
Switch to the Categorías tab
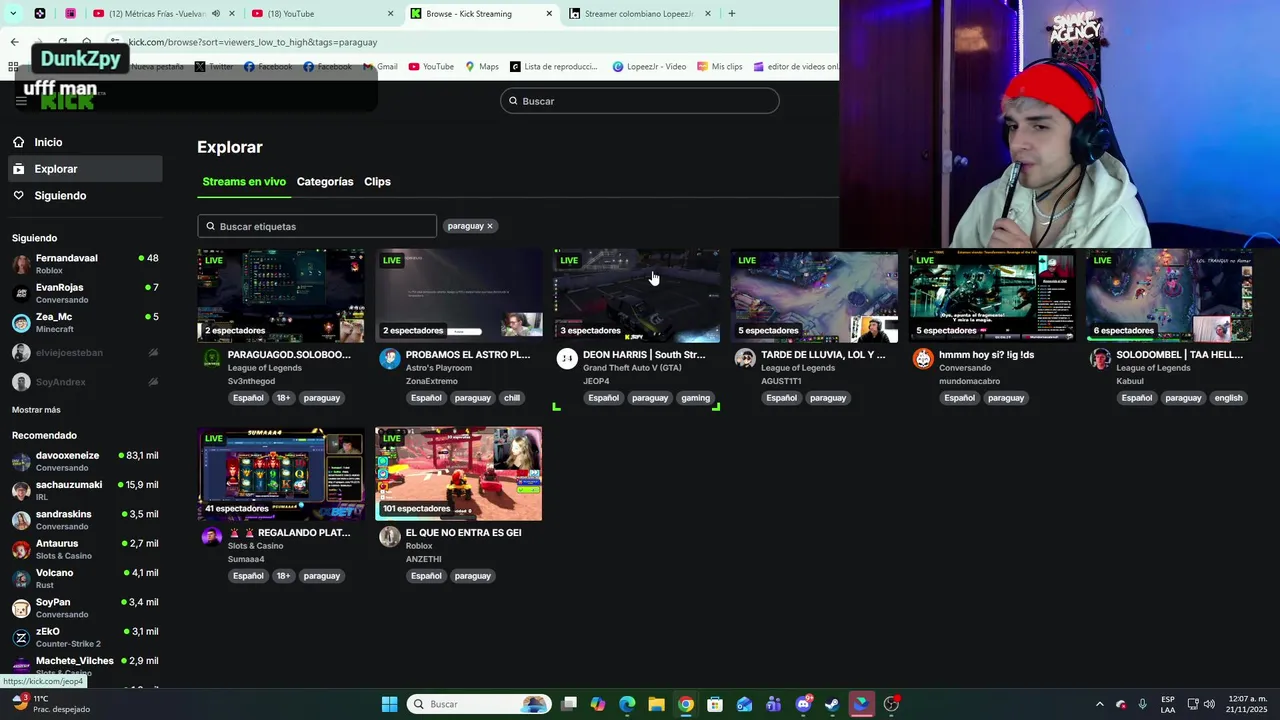[x=325, y=181]
